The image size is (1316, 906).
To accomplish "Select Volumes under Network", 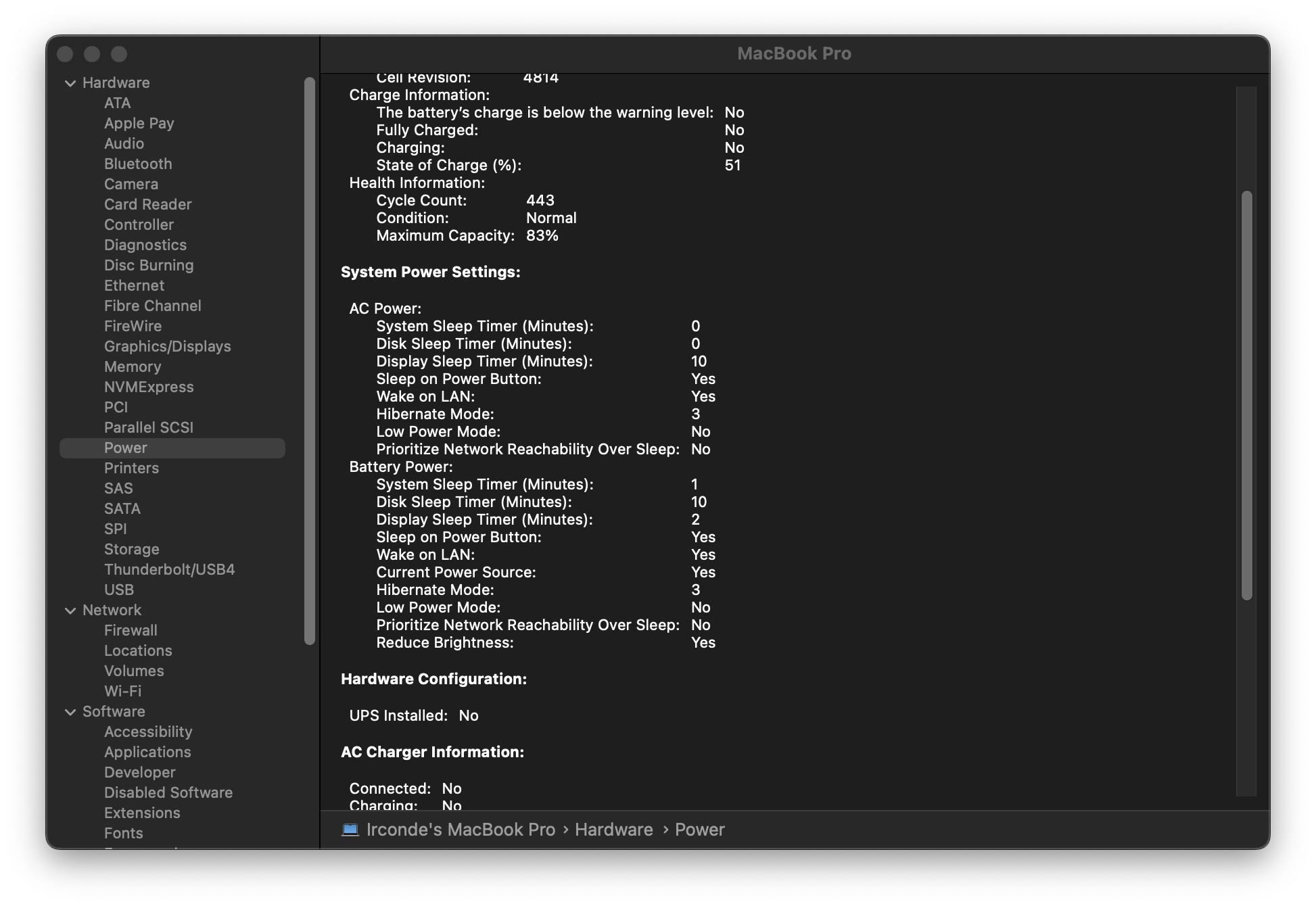I will (134, 671).
